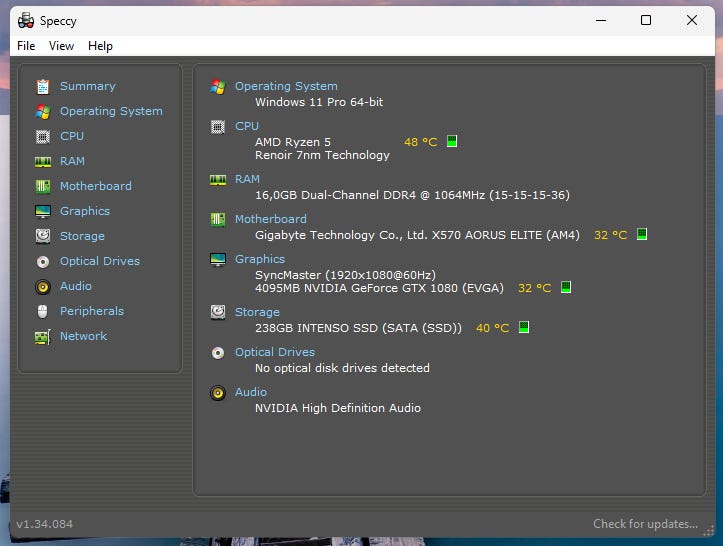Click the Storage drive icon in summary panel
Viewport: 723px width, 546px height.
click(218, 312)
